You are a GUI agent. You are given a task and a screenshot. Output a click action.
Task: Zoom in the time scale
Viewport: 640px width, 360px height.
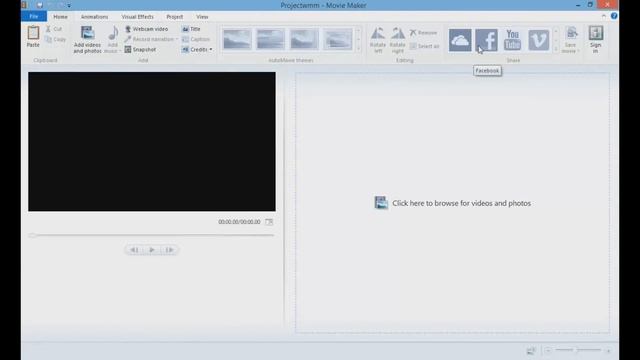click(x=608, y=351)
